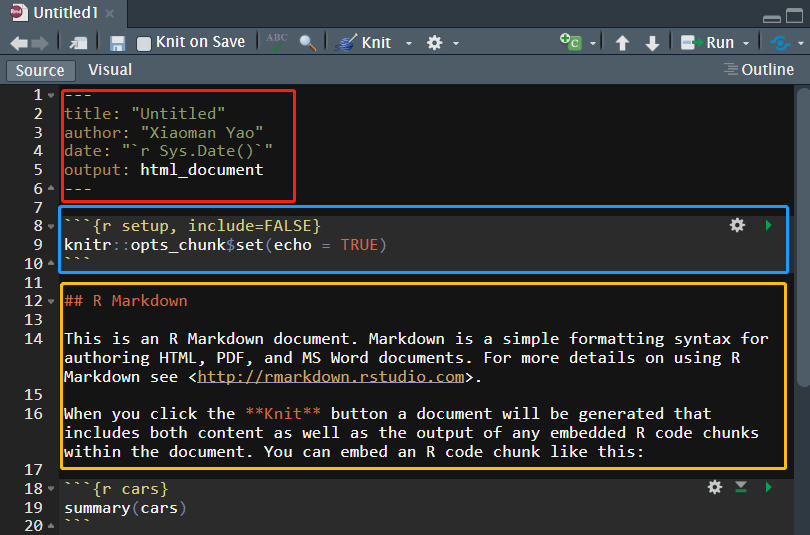Toggle Knit on Save checkbox
Image resolution: width=810 pixels, height=535 pixels.
[144, 43]
